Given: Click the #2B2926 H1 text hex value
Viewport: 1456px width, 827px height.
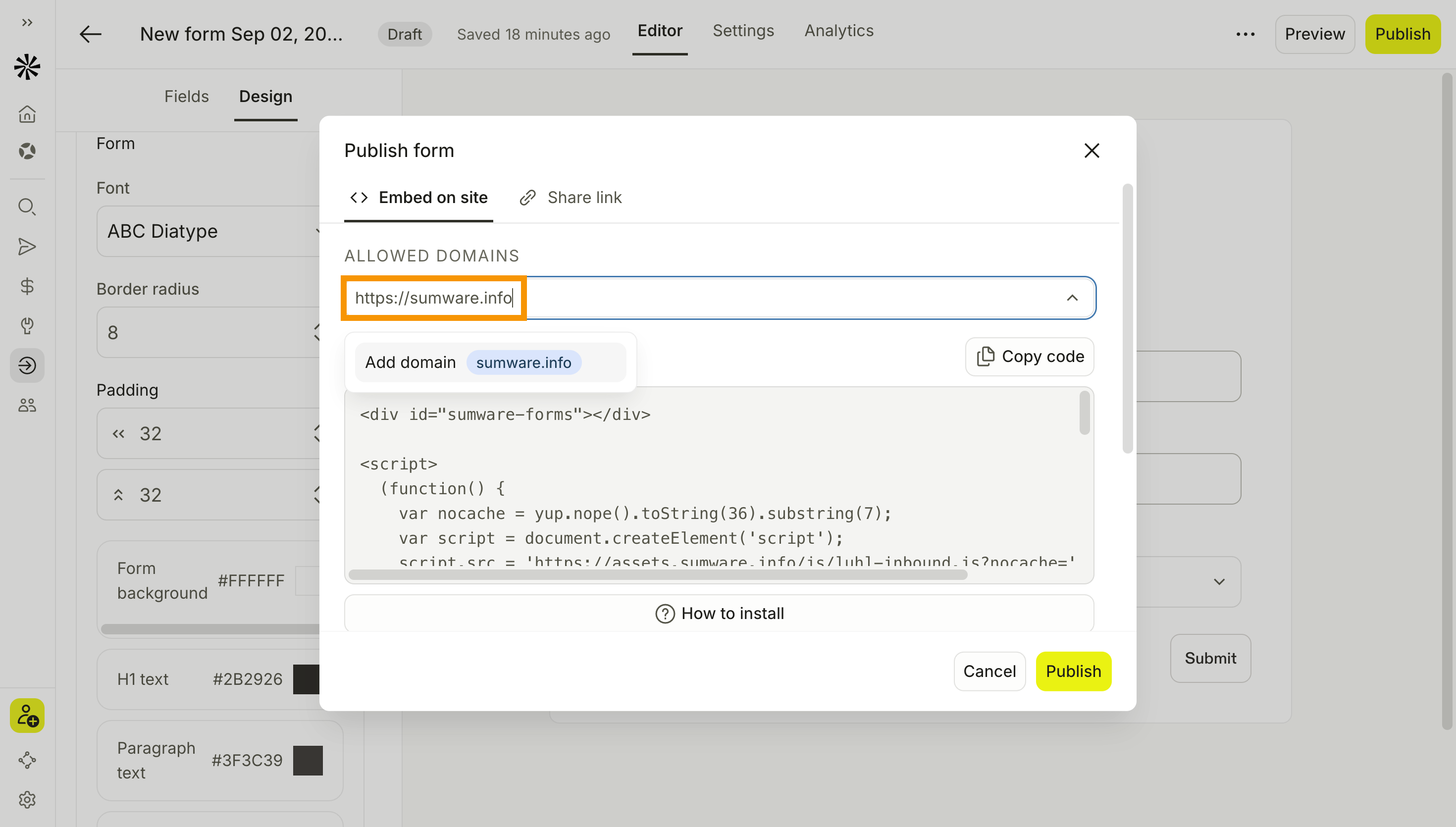Looking at the screenshot, I should (247, 679).
